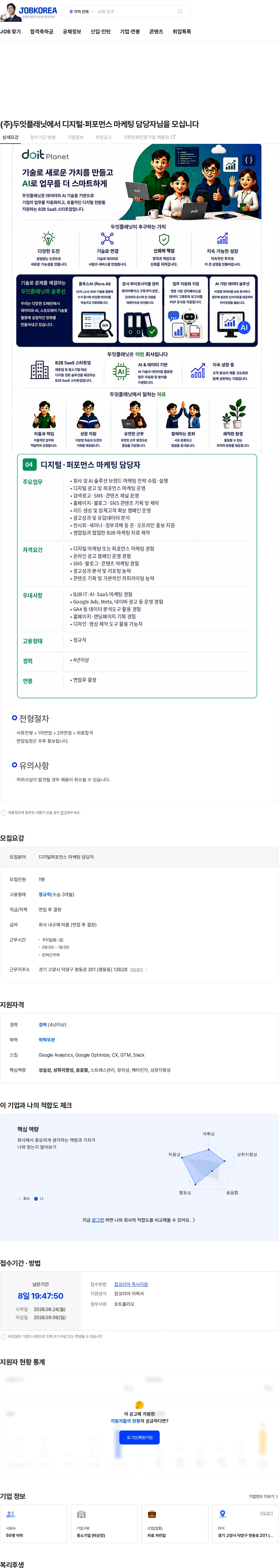Click the 학력무관 text
This screenshot has width=279, height=1568.
pos(47,1040)
